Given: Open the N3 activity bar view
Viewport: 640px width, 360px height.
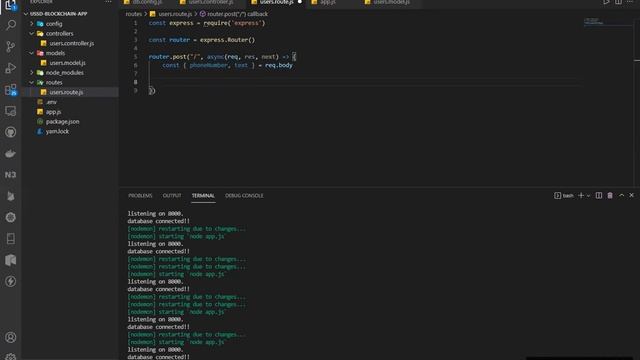Looking at the screenshot, I should click(11, 175).
